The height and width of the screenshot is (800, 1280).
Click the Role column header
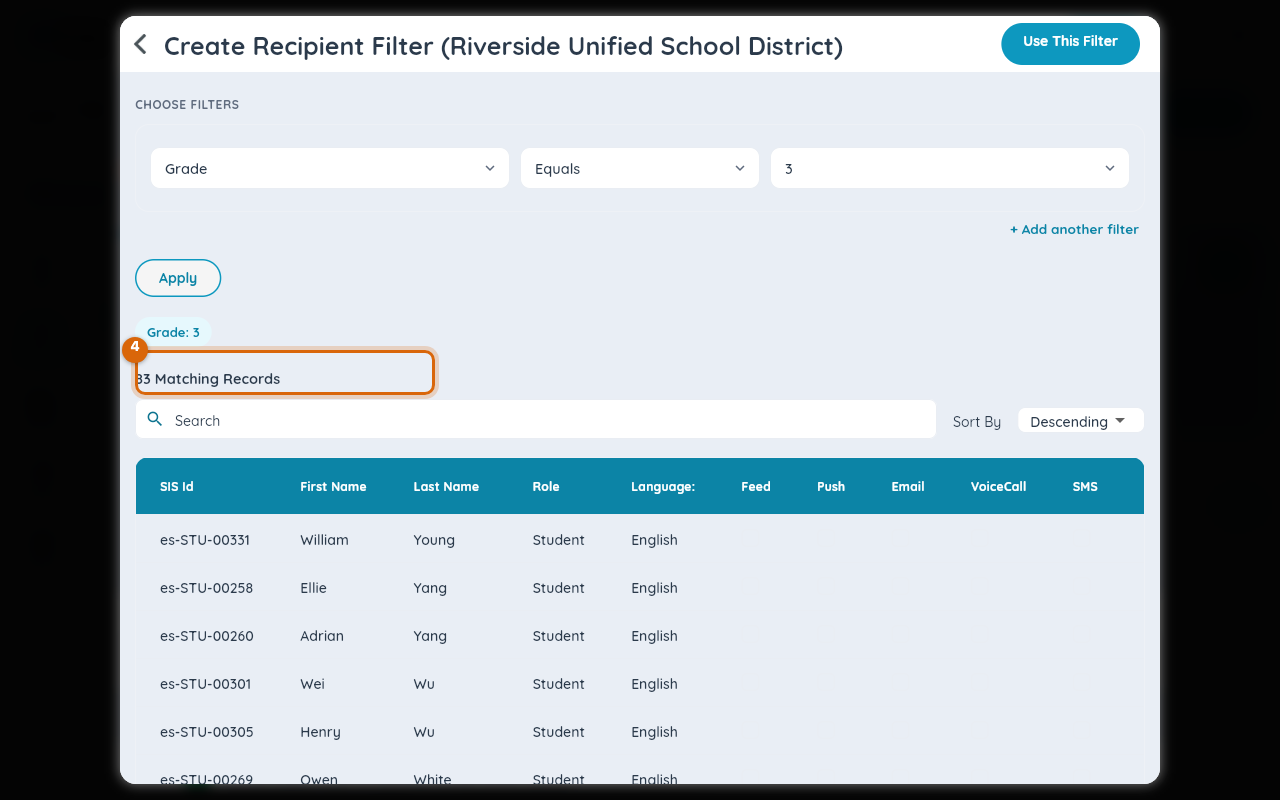(x=546, y=487)
